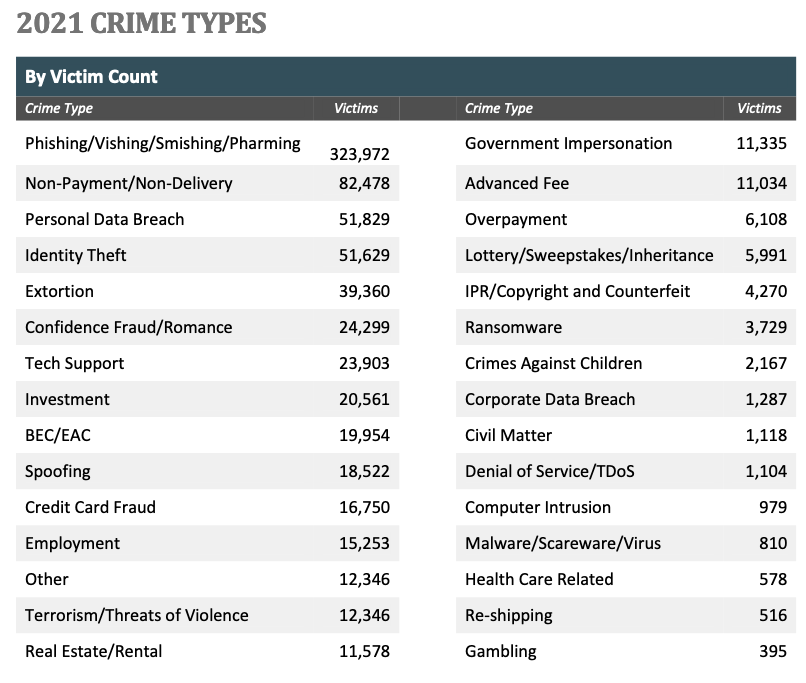The image size is (806, 683).
Task: Click the Advanced Fee count 11,034
Action: (x=761, y=183)
